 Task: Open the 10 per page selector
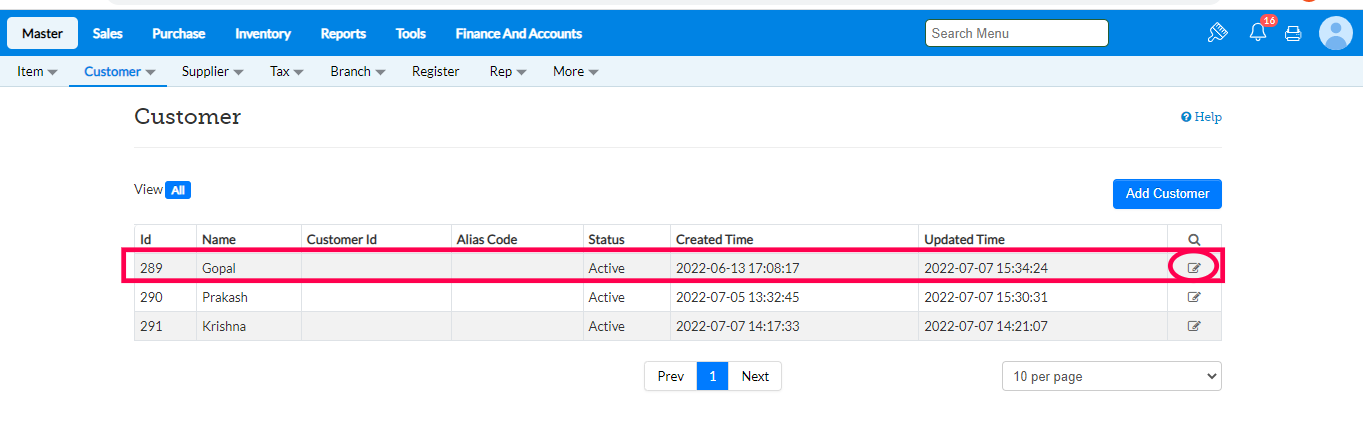tap(1111, 376)
